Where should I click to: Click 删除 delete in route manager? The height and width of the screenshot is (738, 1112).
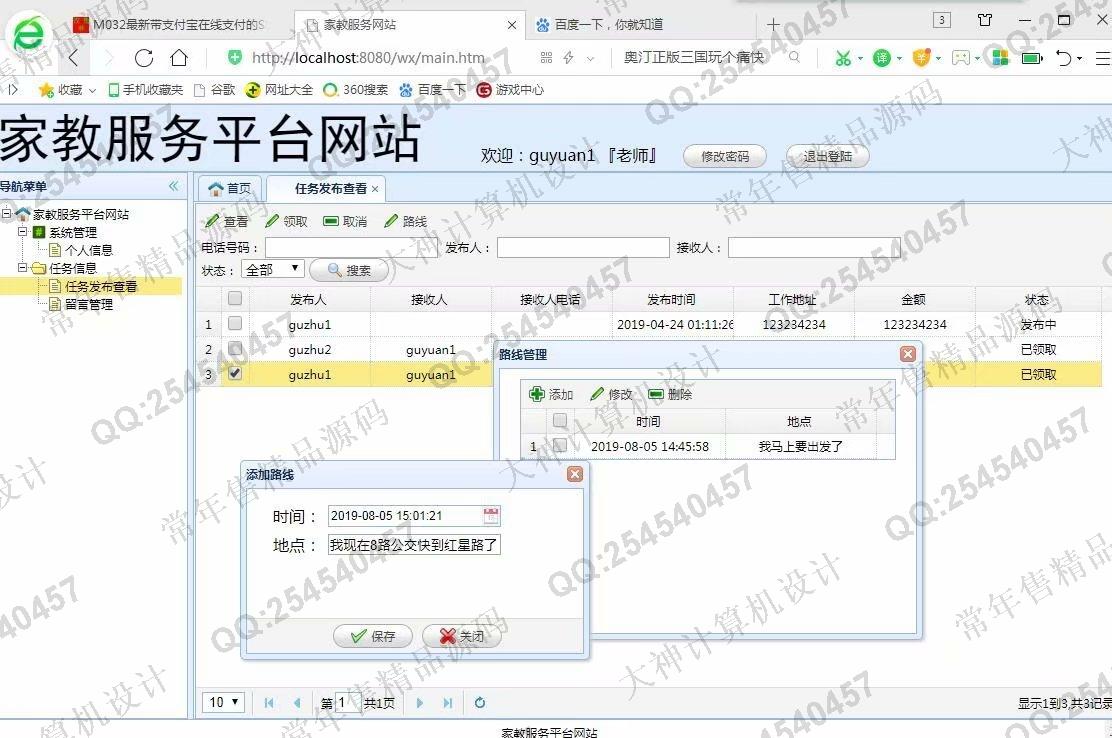tap(670, 394)
